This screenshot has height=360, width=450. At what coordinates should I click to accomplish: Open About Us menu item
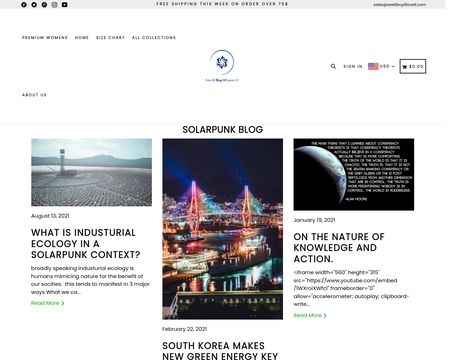click(34, 95)
